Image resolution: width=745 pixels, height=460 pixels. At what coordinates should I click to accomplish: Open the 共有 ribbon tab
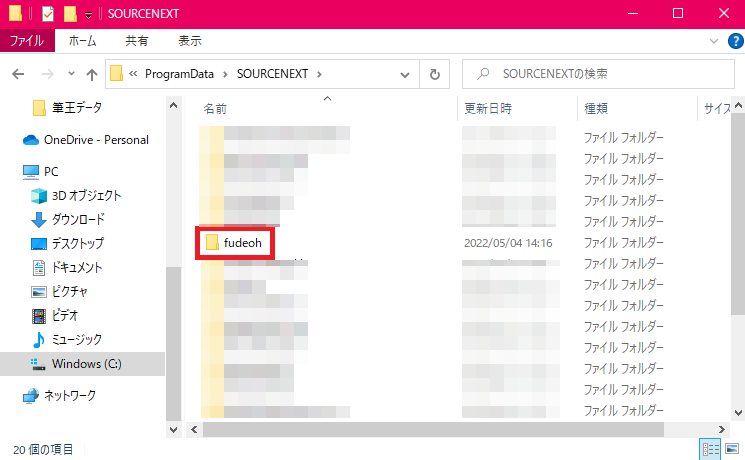[137, 41]
